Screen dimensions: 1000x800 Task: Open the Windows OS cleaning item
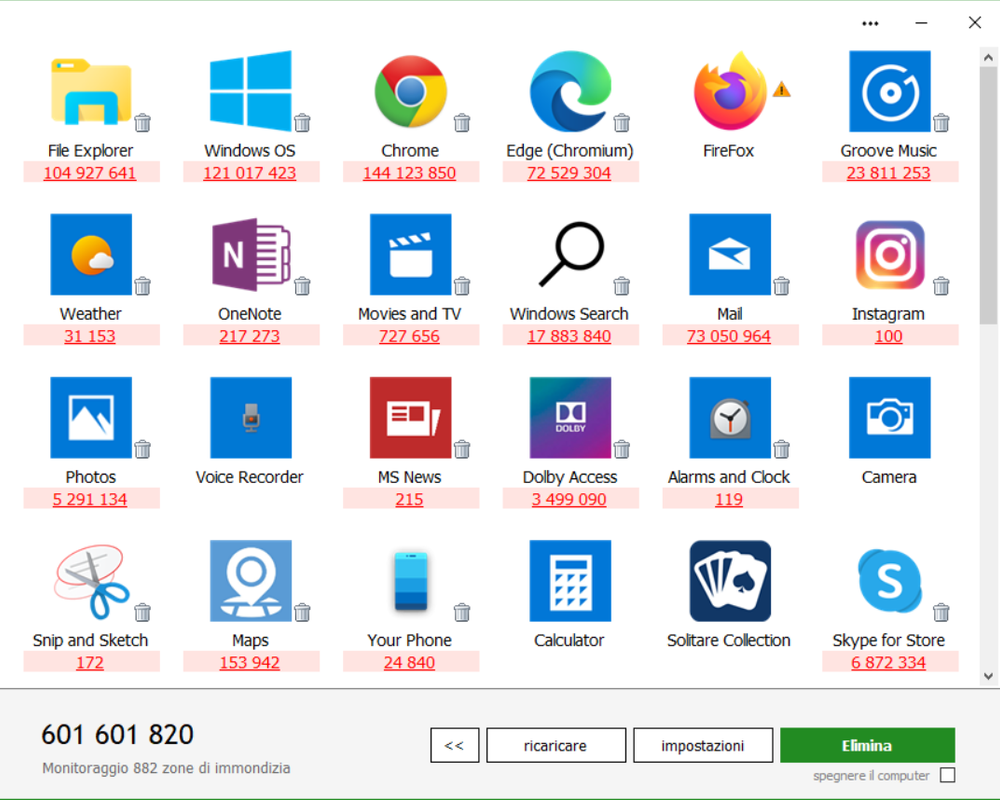251,91
